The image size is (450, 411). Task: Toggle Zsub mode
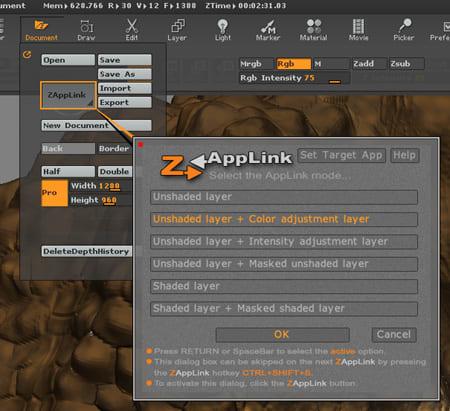point(406,63)
